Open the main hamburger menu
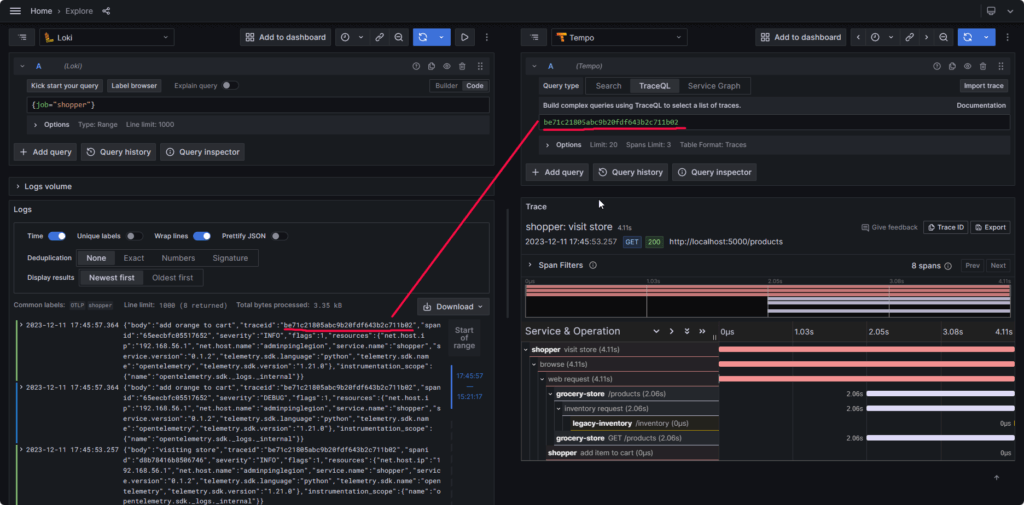The image size is (1024, 505). point(15,11)
